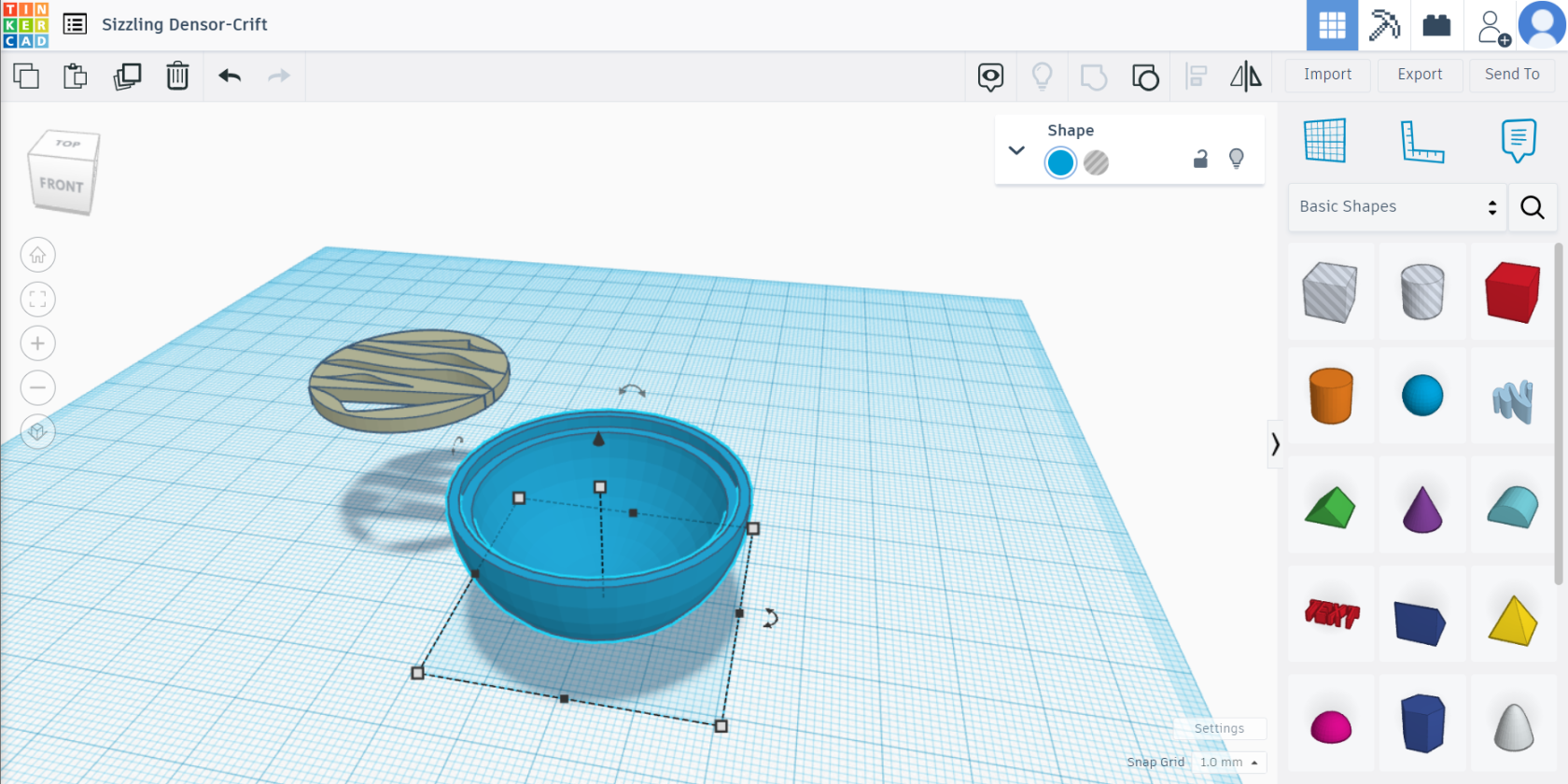The image size is (1568, 784).
Task: Click the Duplicate and repeat icon
Action: 127,76
